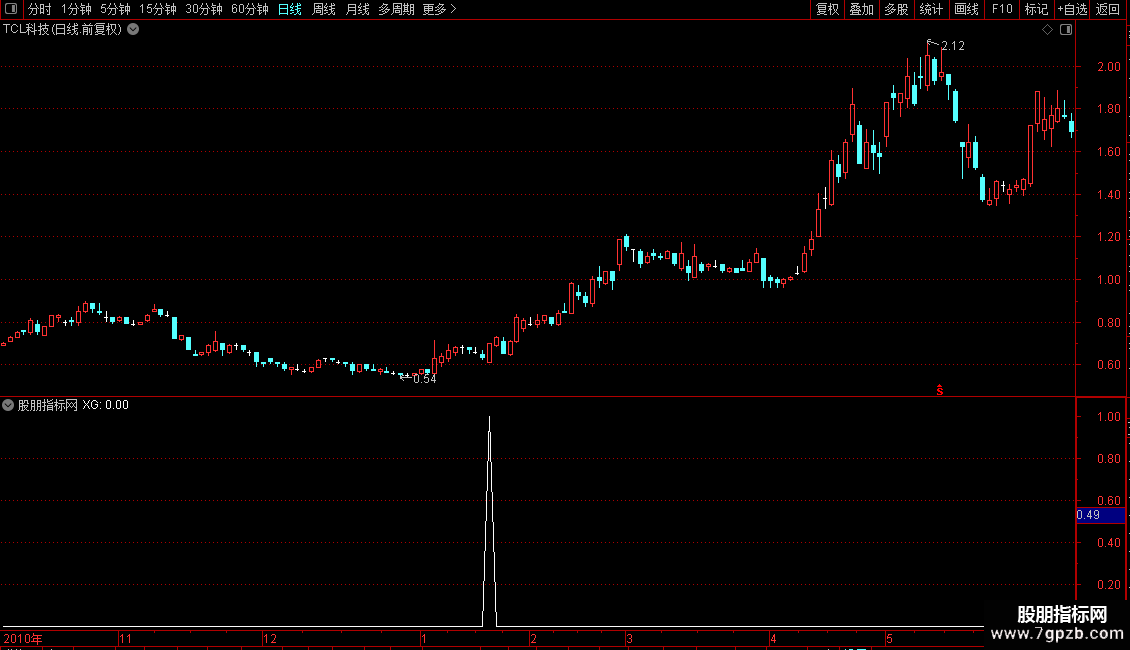Open 多周期 multi-period view

(396, 9)
